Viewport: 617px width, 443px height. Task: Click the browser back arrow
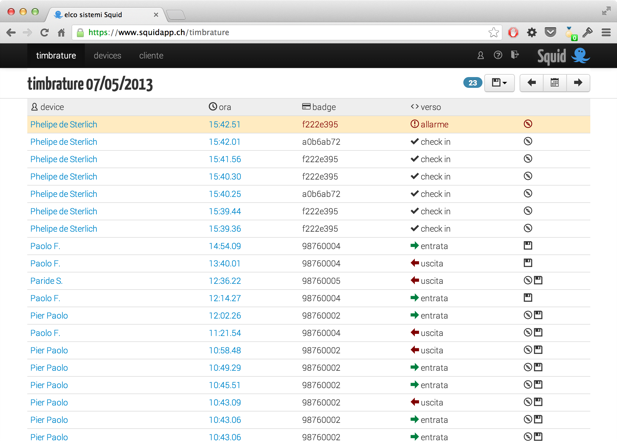pyautogui.click(x=11, y=33)
